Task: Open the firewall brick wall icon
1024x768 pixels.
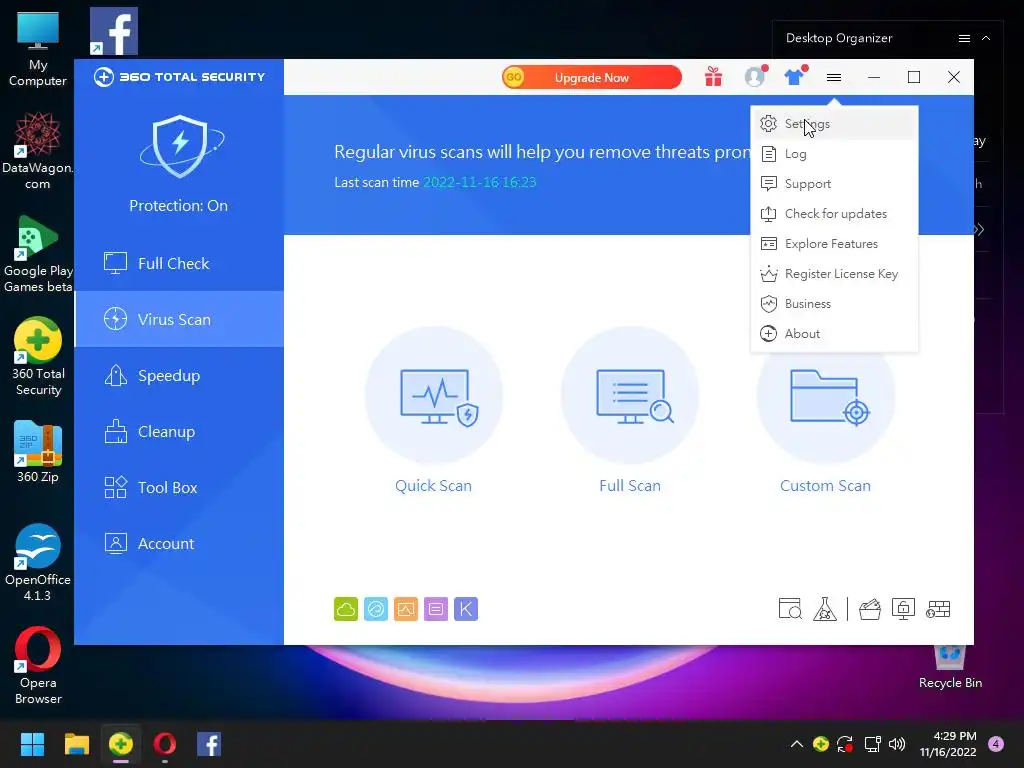Action: (x=938, y=609)
